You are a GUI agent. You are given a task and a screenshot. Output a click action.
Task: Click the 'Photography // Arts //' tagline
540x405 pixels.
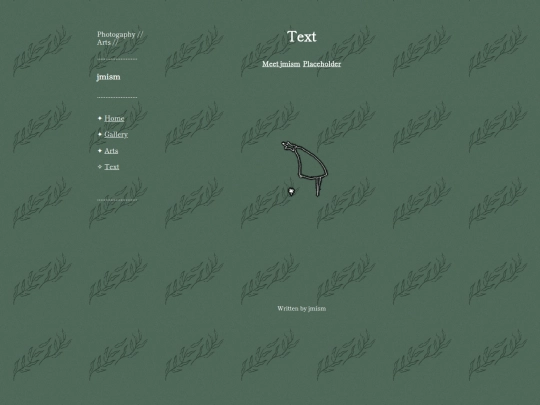120,39
